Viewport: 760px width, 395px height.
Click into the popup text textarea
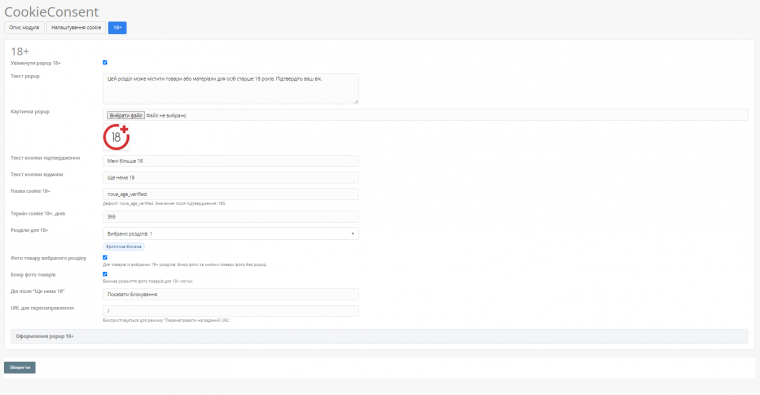(231, 89)
